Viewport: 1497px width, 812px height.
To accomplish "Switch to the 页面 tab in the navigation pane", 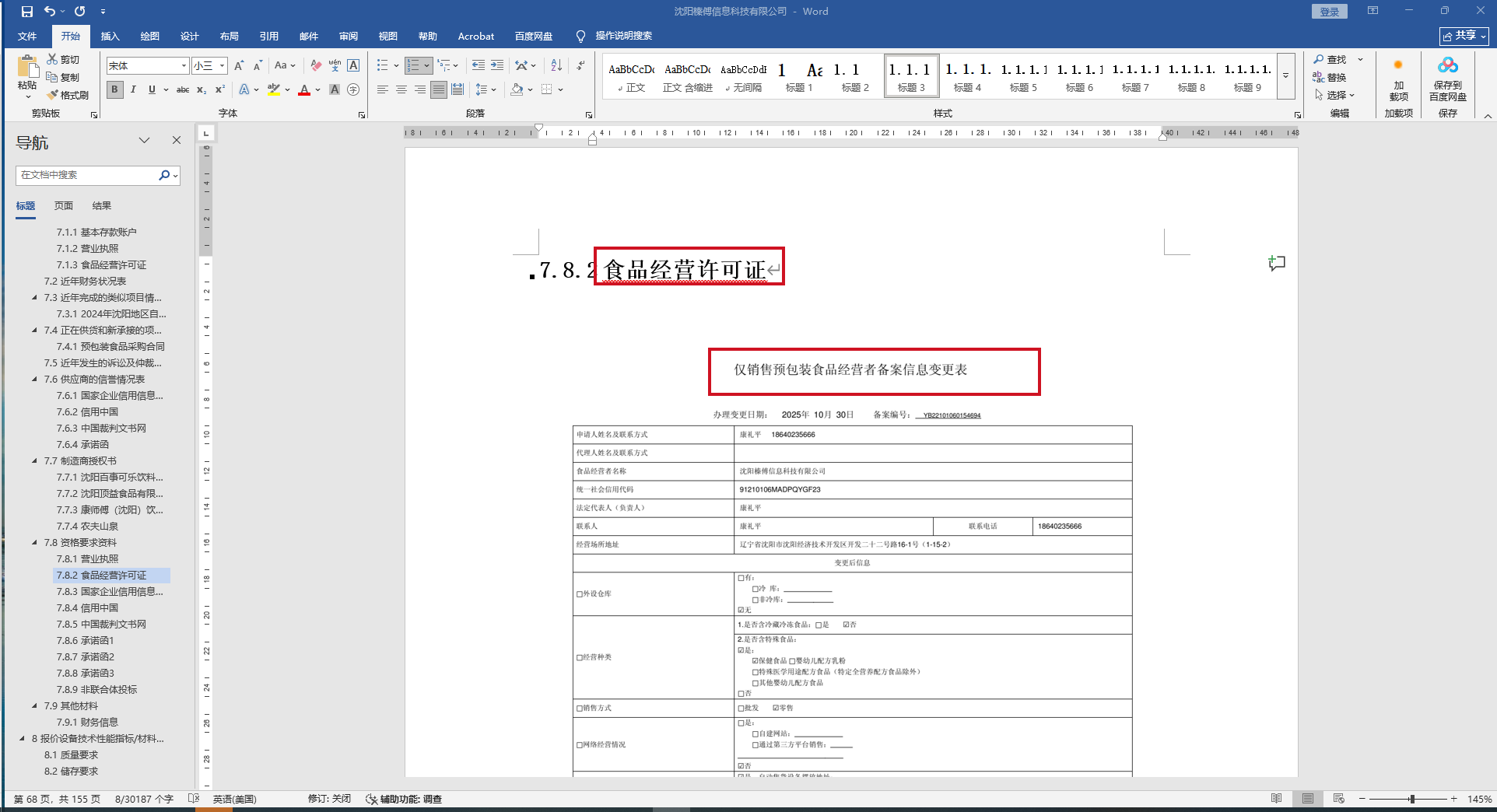I will pos(63,206).
